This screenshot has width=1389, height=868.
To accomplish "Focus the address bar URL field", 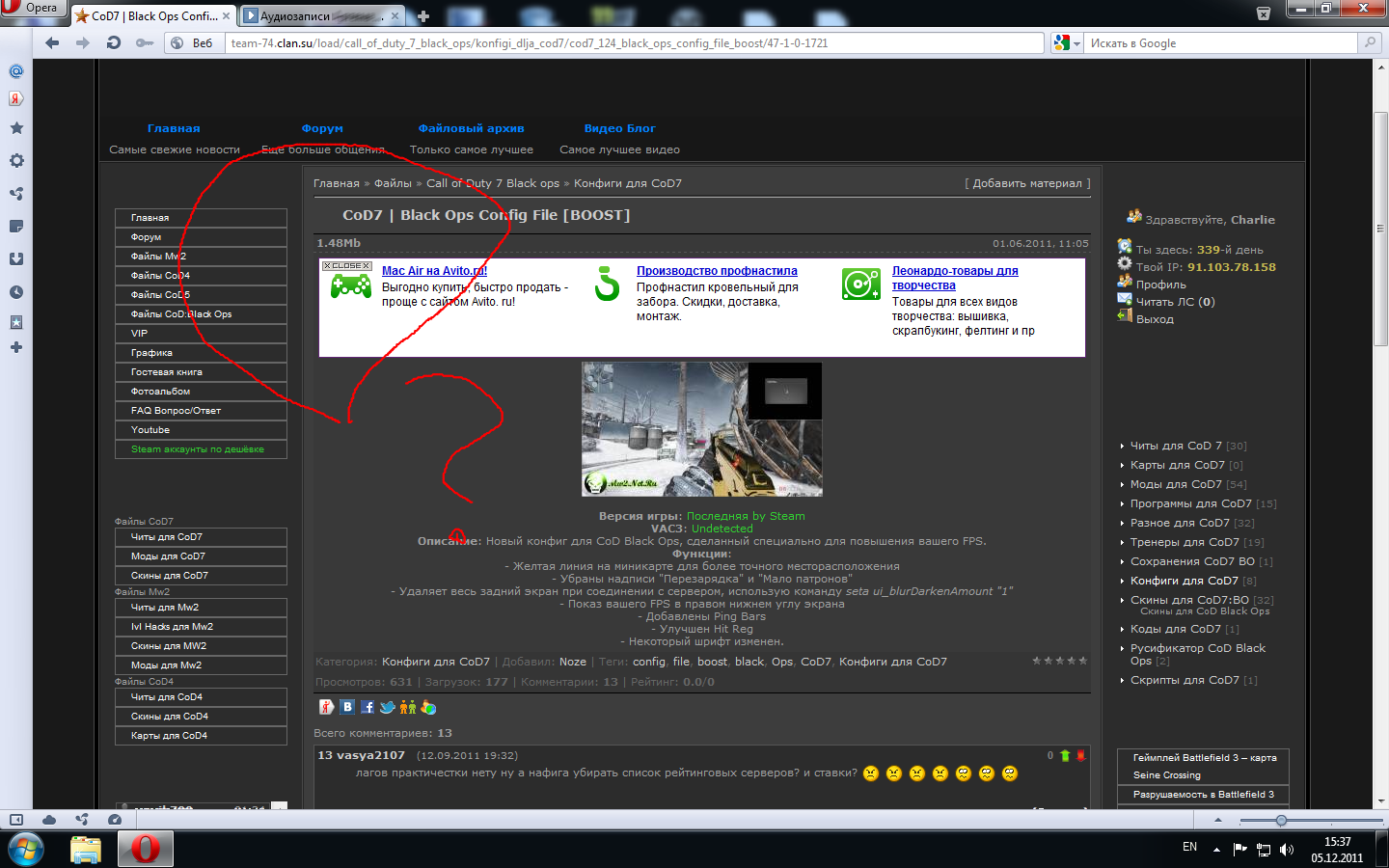I will click(635, 42).
